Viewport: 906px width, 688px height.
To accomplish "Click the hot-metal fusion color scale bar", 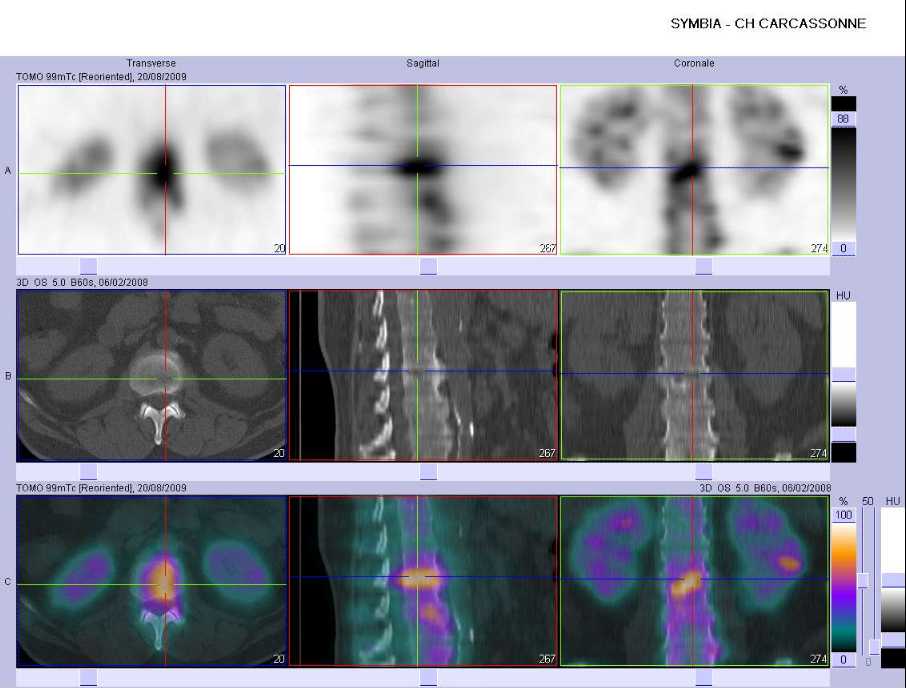I will [x=844, y=587].
